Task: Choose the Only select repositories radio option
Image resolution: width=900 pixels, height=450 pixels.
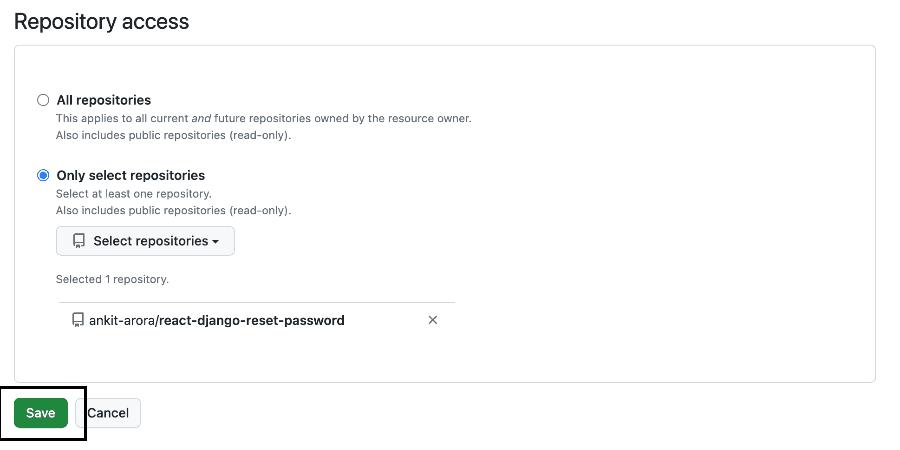Action: pyautogui.click(x=43, y=175)
